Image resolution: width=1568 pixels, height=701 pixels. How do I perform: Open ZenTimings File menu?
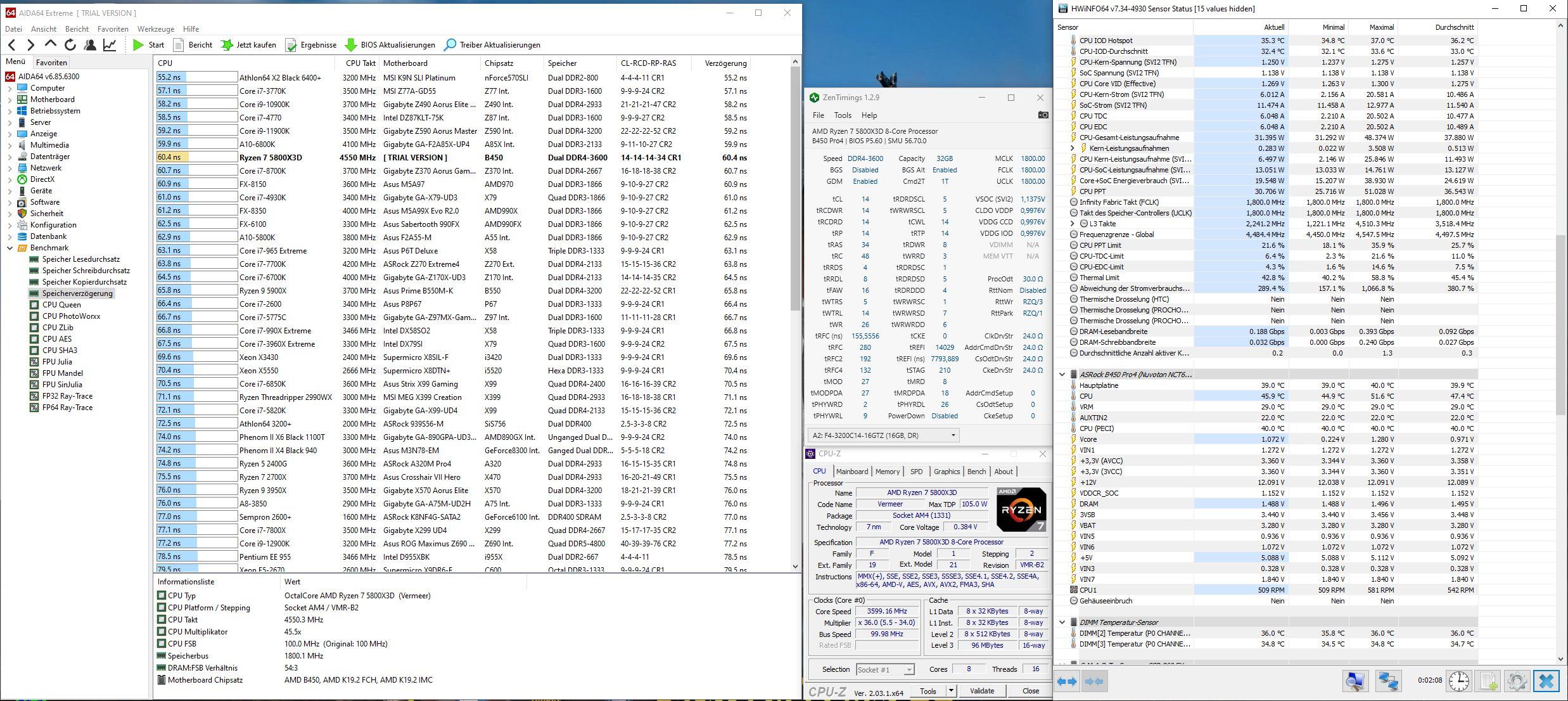coord(819,115)
